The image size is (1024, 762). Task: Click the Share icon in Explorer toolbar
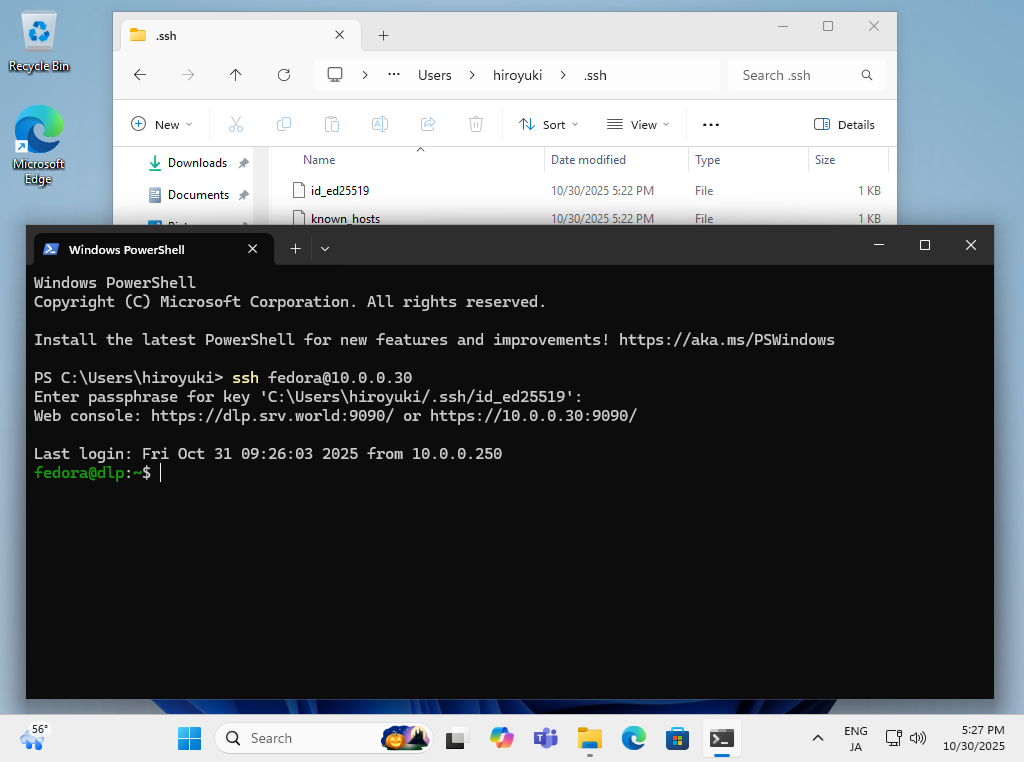coord(428,125)
